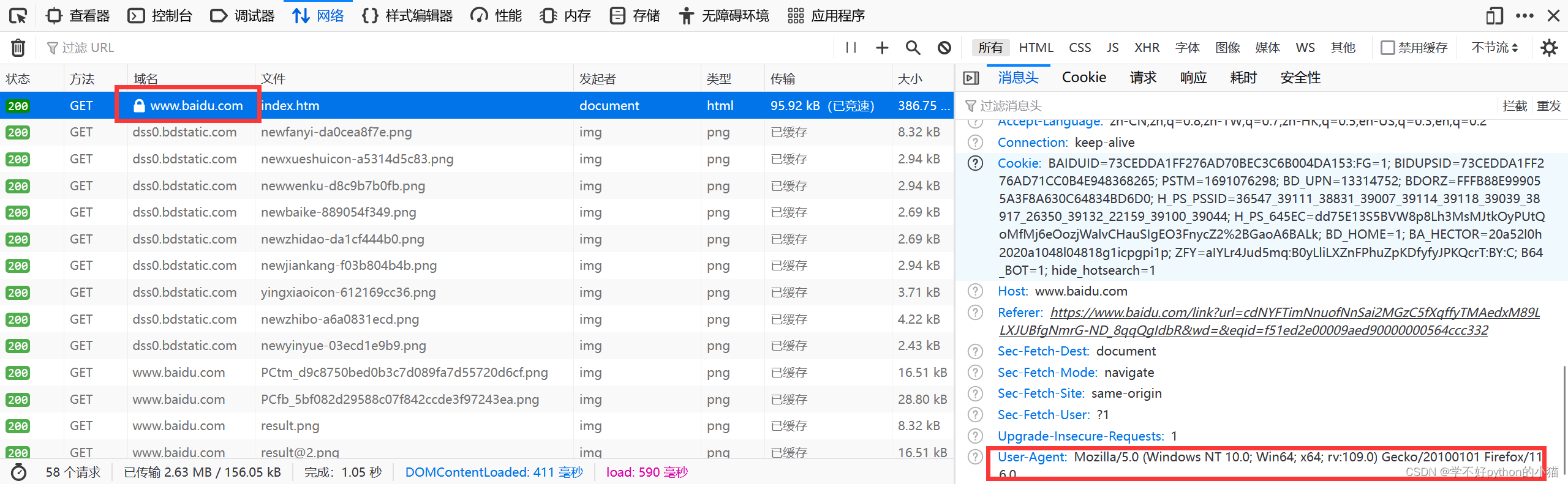Viewport: 1568px width, 484px height.
Task: Select the newfanyi-da0cea8f7e.png request
Action: [x=477, y=132]
